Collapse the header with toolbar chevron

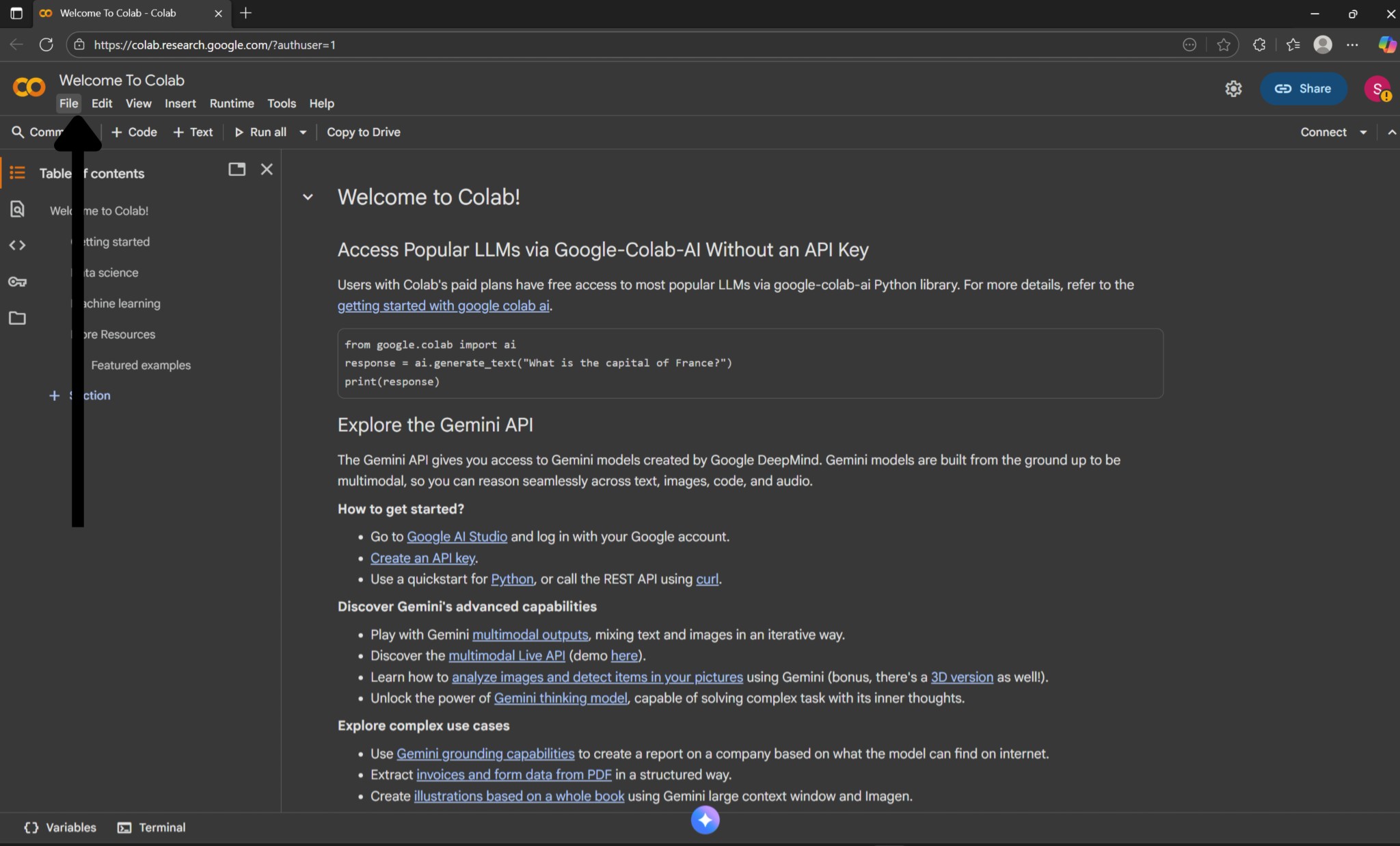pos(1391,133)
